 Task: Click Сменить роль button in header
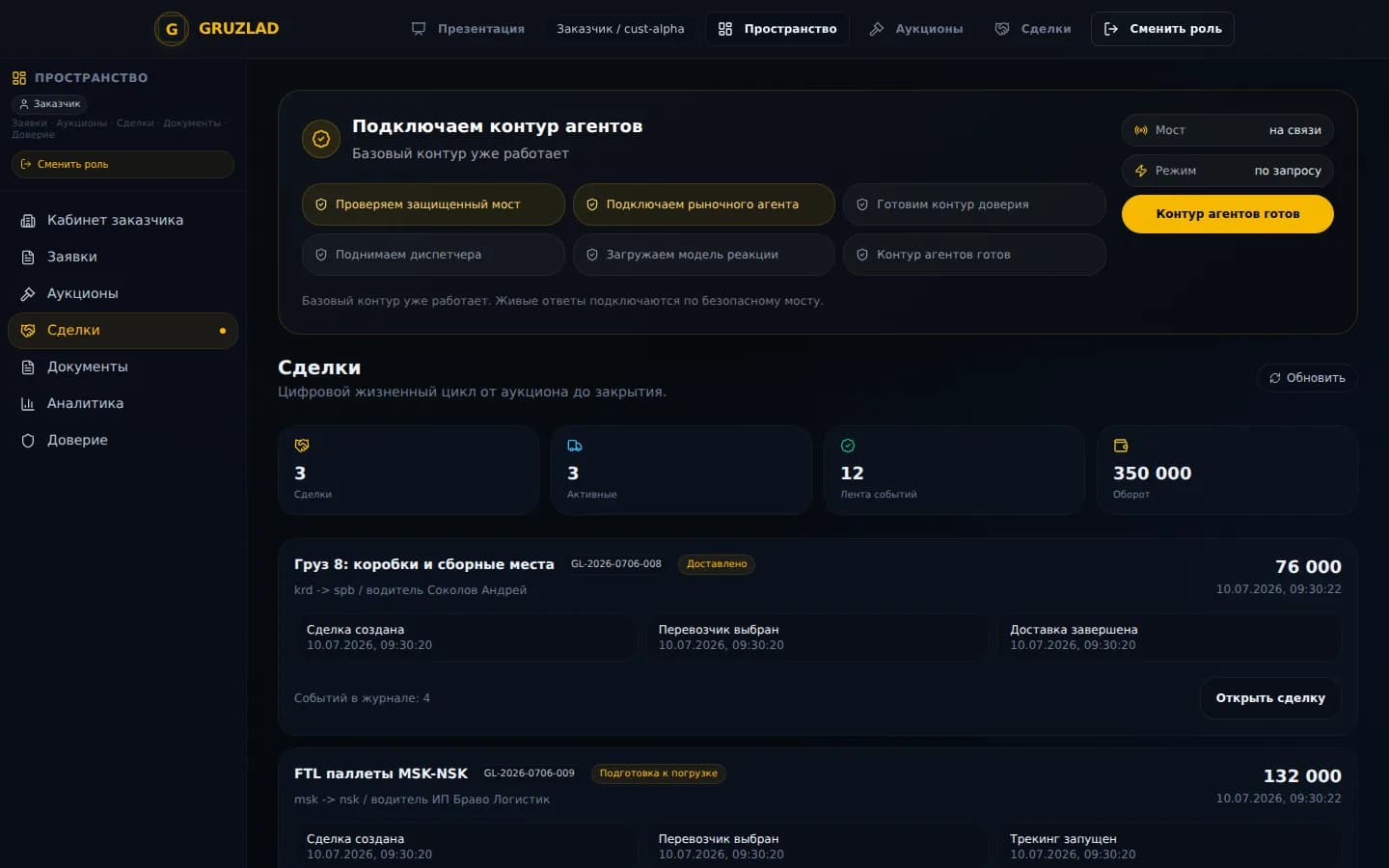click(x=1162, y=29)
